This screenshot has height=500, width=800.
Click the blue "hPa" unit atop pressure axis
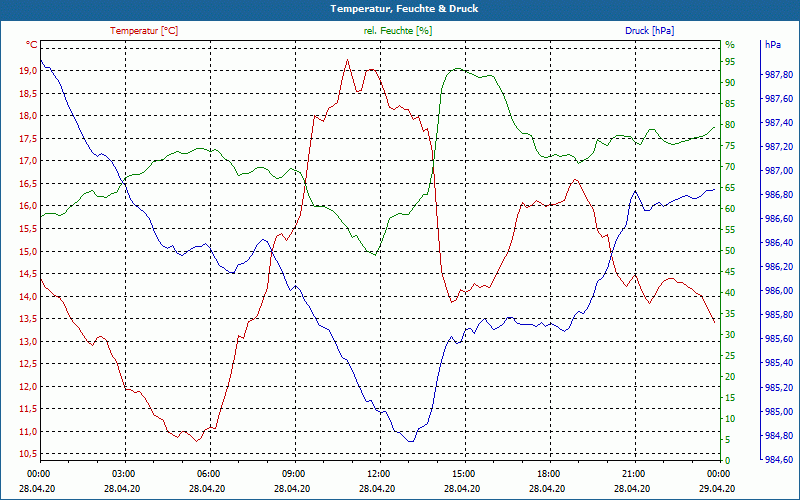coord(773,45)
